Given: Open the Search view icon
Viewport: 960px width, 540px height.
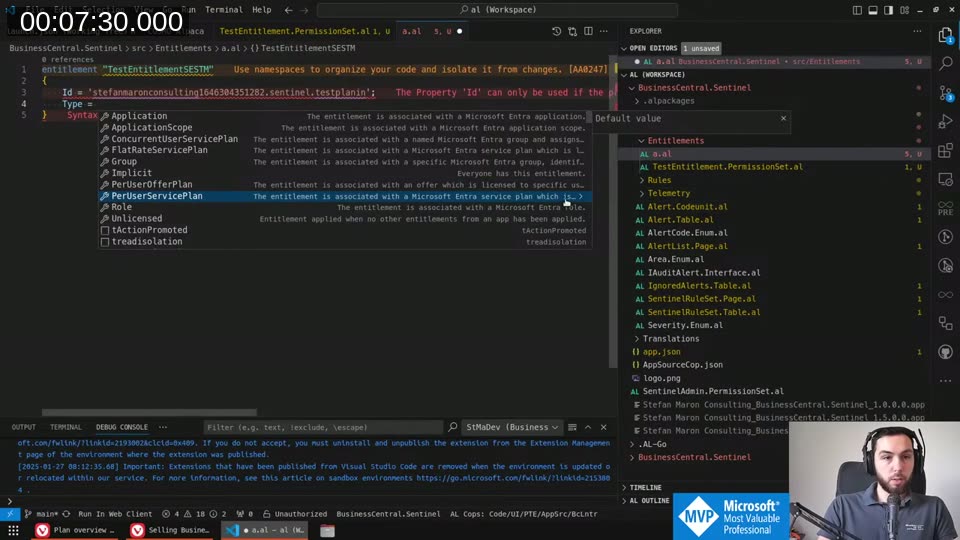Looking at the screenshot, I should tap(945, 63).
